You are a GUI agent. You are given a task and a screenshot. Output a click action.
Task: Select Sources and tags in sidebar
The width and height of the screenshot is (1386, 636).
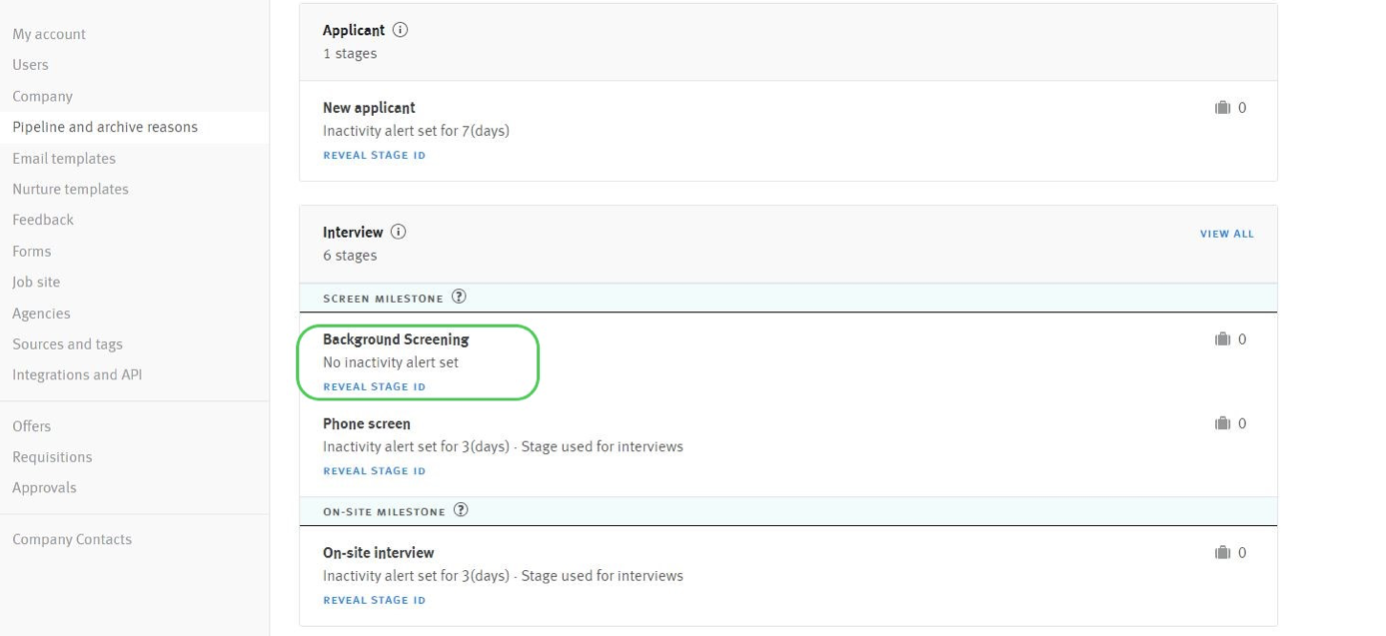[x=67, y=344]
